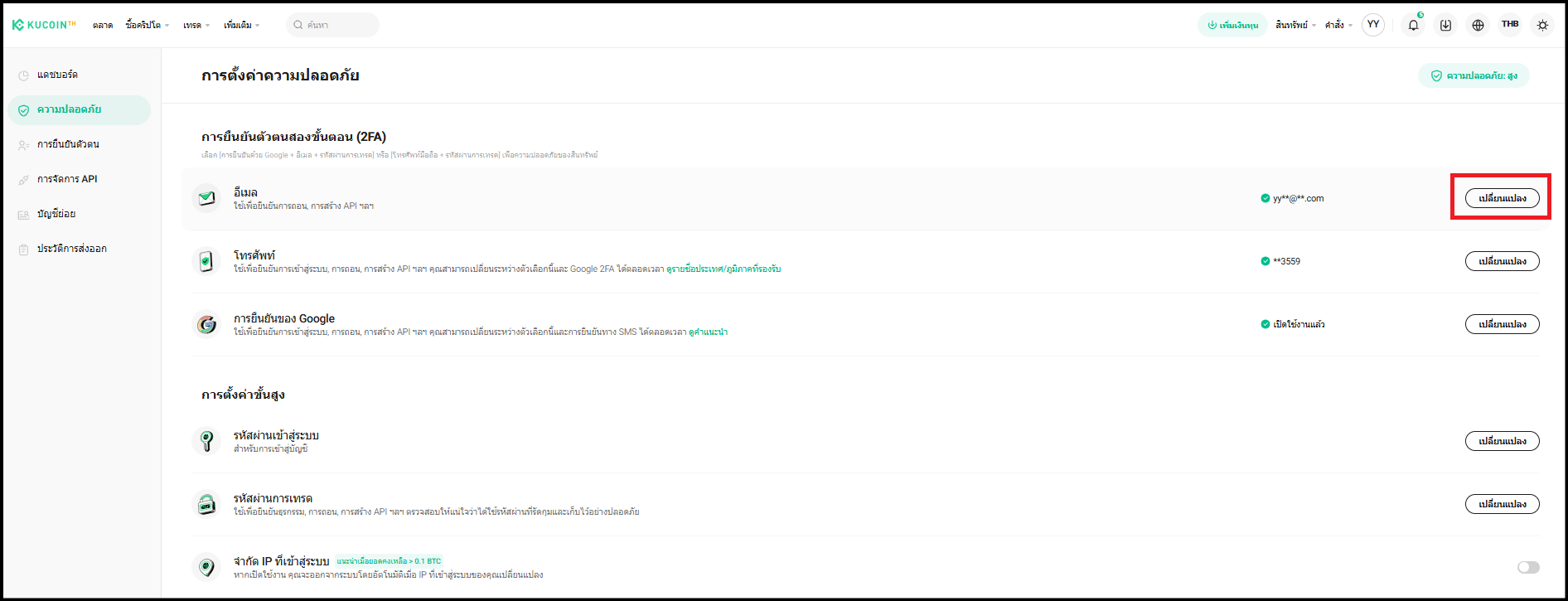Click the เพิ่มเงินทุน deposit button
The height and width of the screenshot is (601, 1568).
[x=1232, y=25]
